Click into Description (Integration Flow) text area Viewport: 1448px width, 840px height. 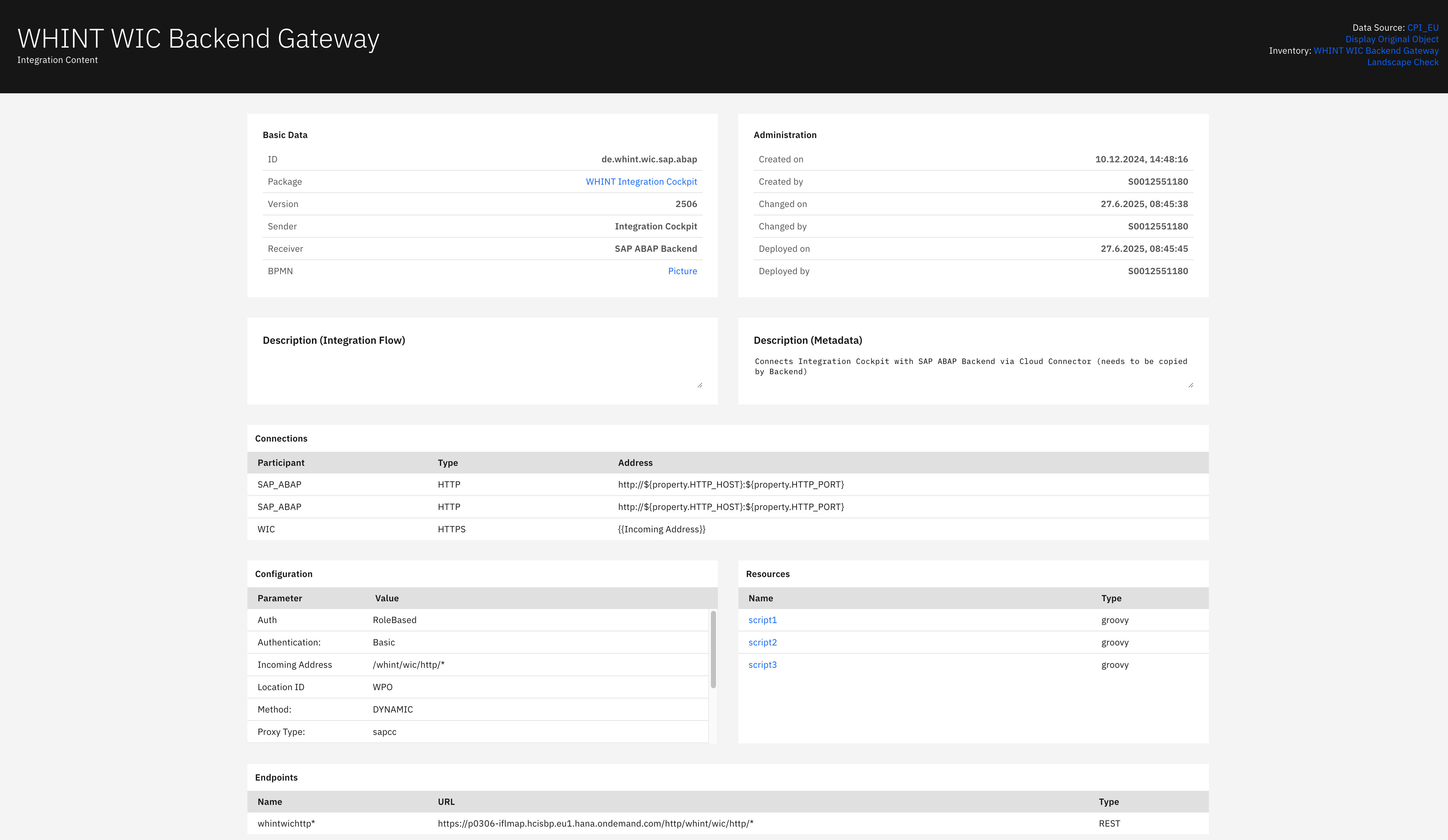482,372
